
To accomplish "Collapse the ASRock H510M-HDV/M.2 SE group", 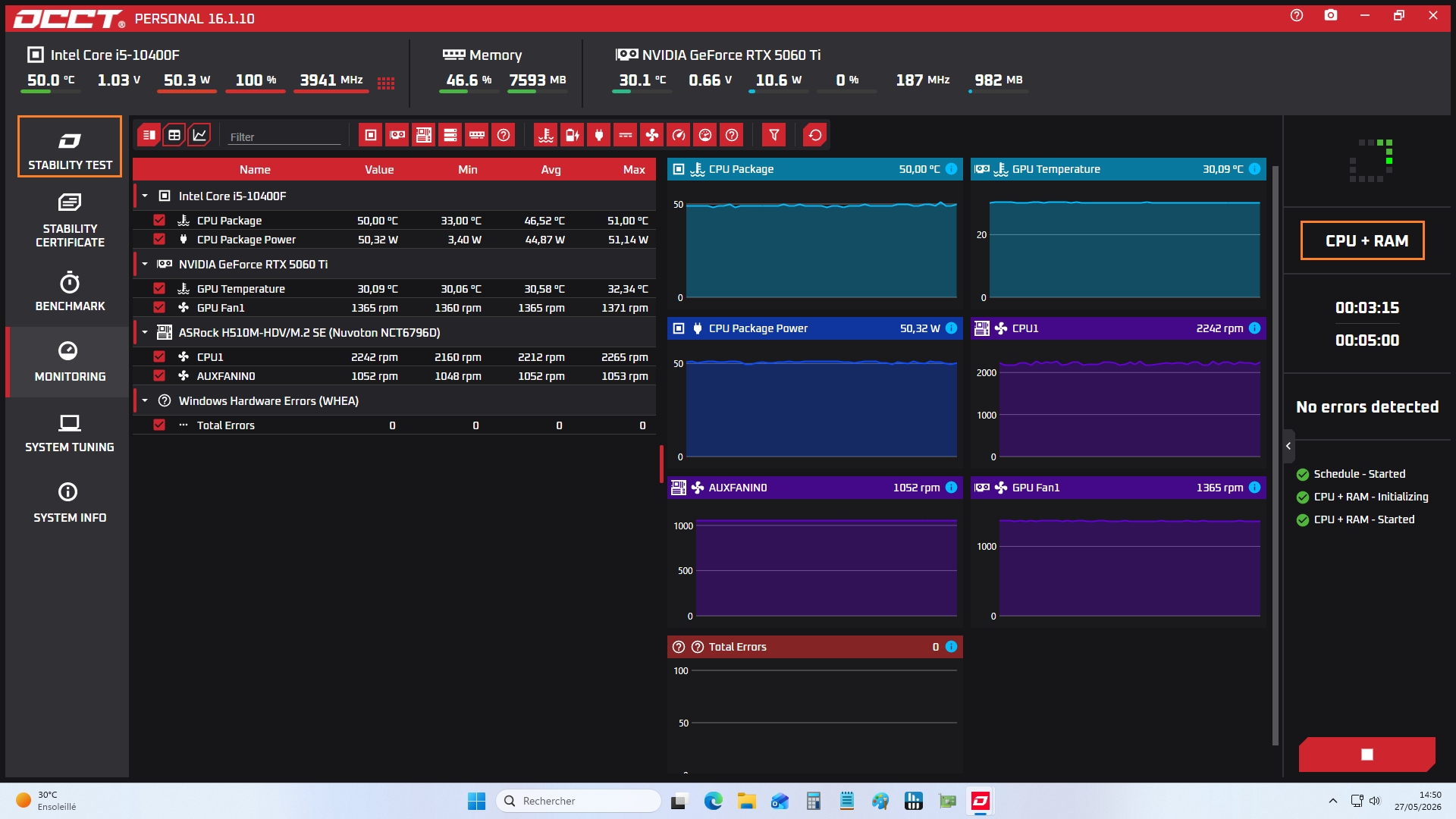I will pyautogui.click(x=145, y=332).
